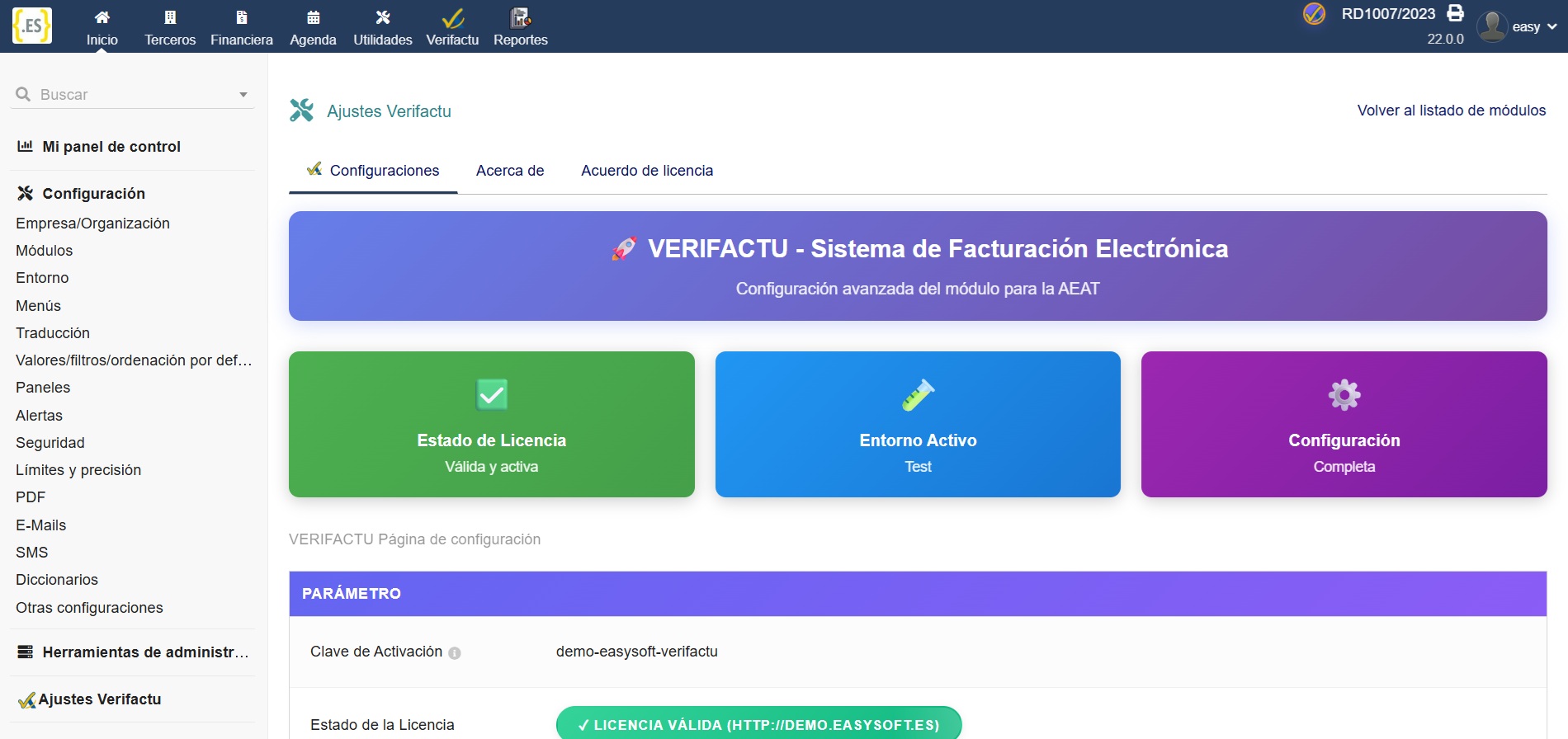This screenshot has width=1568, height=739.
Task: Switch to the Acerca de tab
Action: [x=510, y=171]
